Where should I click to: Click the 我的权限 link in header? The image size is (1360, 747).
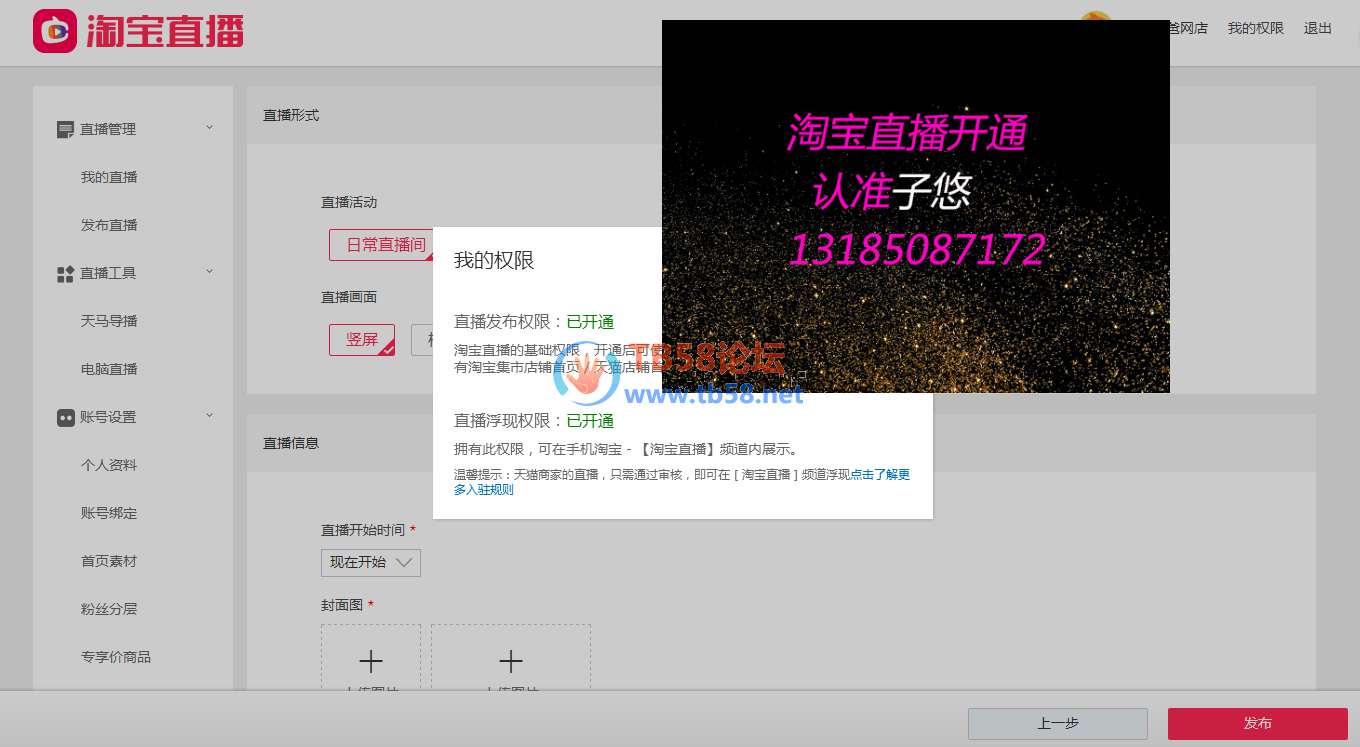[1255, 28]
